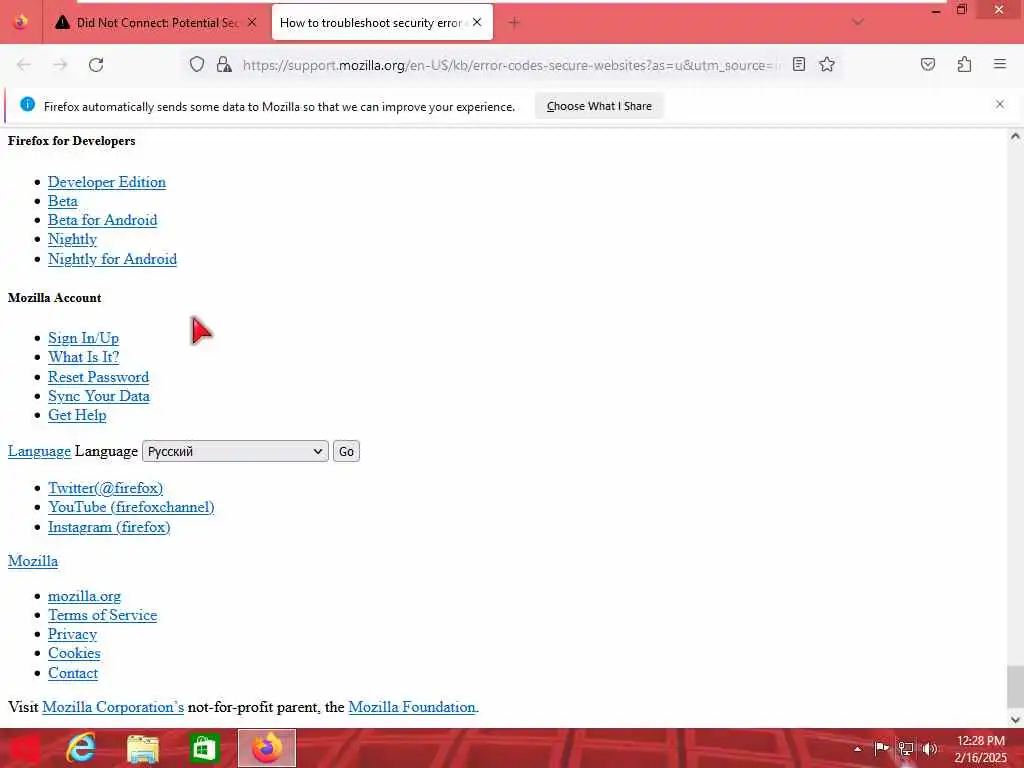1024x768 pixels.
Task: Bookmark this page with the star
Action: [x=827, y=65]
